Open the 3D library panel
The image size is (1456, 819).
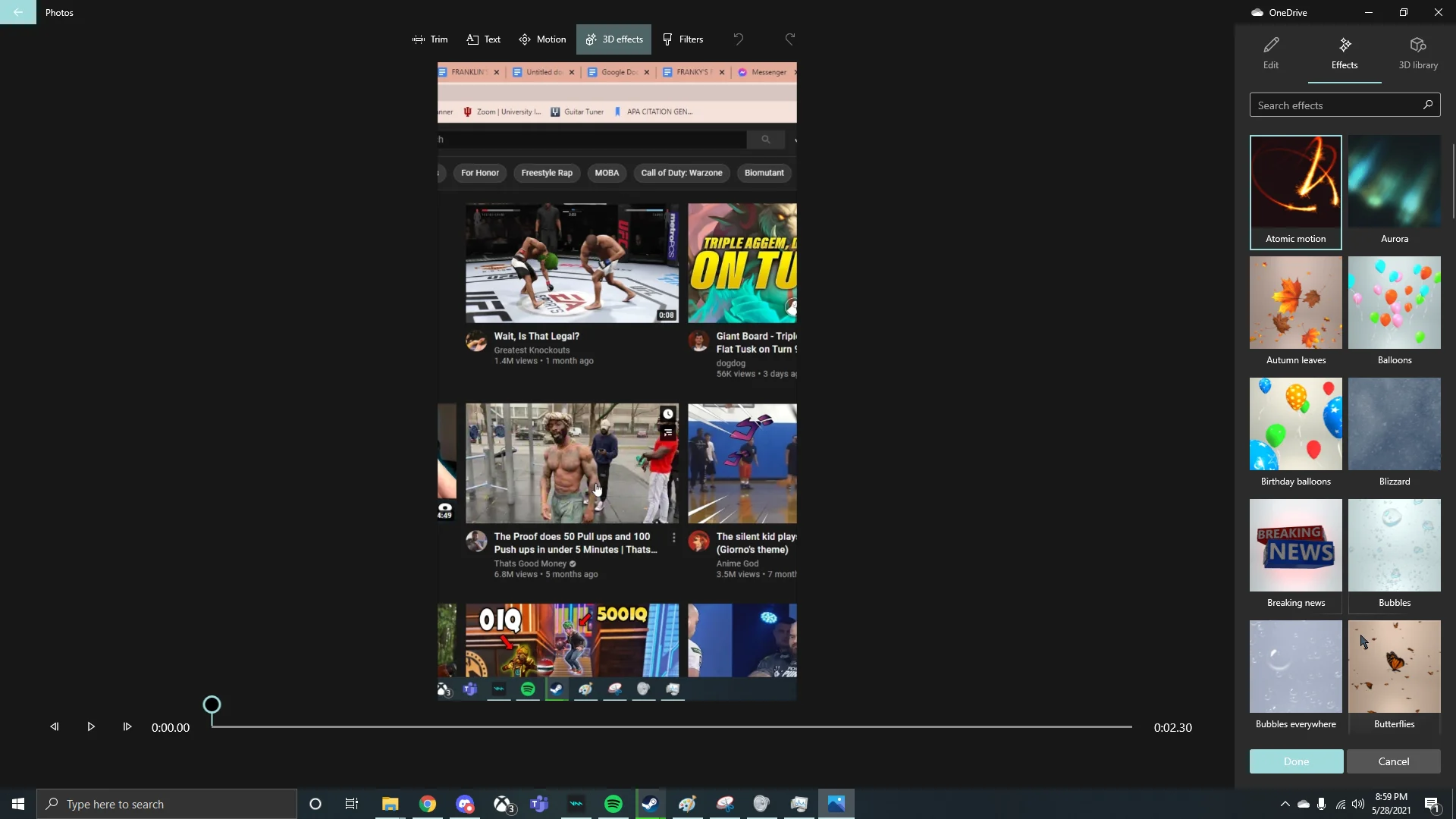coord(1417,53)
